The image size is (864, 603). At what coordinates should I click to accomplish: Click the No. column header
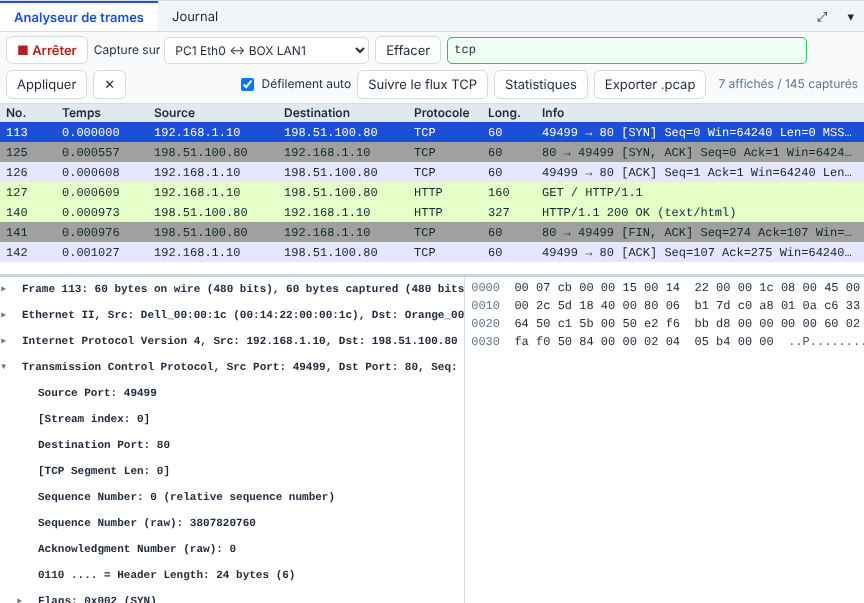tap(16, 113)
